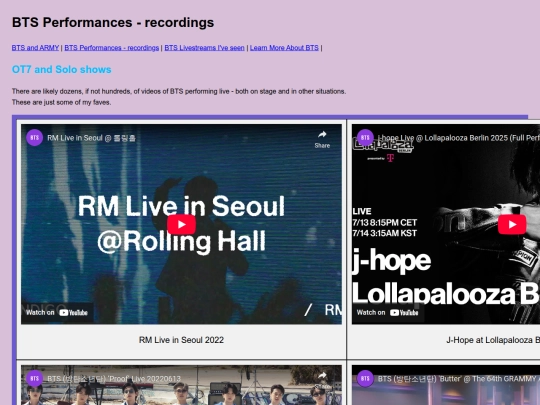The width and height of the screenshot is (540, 405).
Task: Open BTS Livestreams I've seen link
Action: [x=205, y=48]
